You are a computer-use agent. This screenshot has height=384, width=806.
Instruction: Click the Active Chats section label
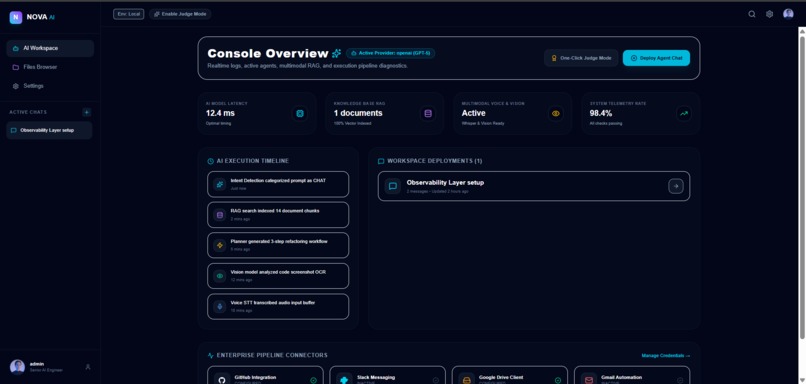click(x=28, y=112)
